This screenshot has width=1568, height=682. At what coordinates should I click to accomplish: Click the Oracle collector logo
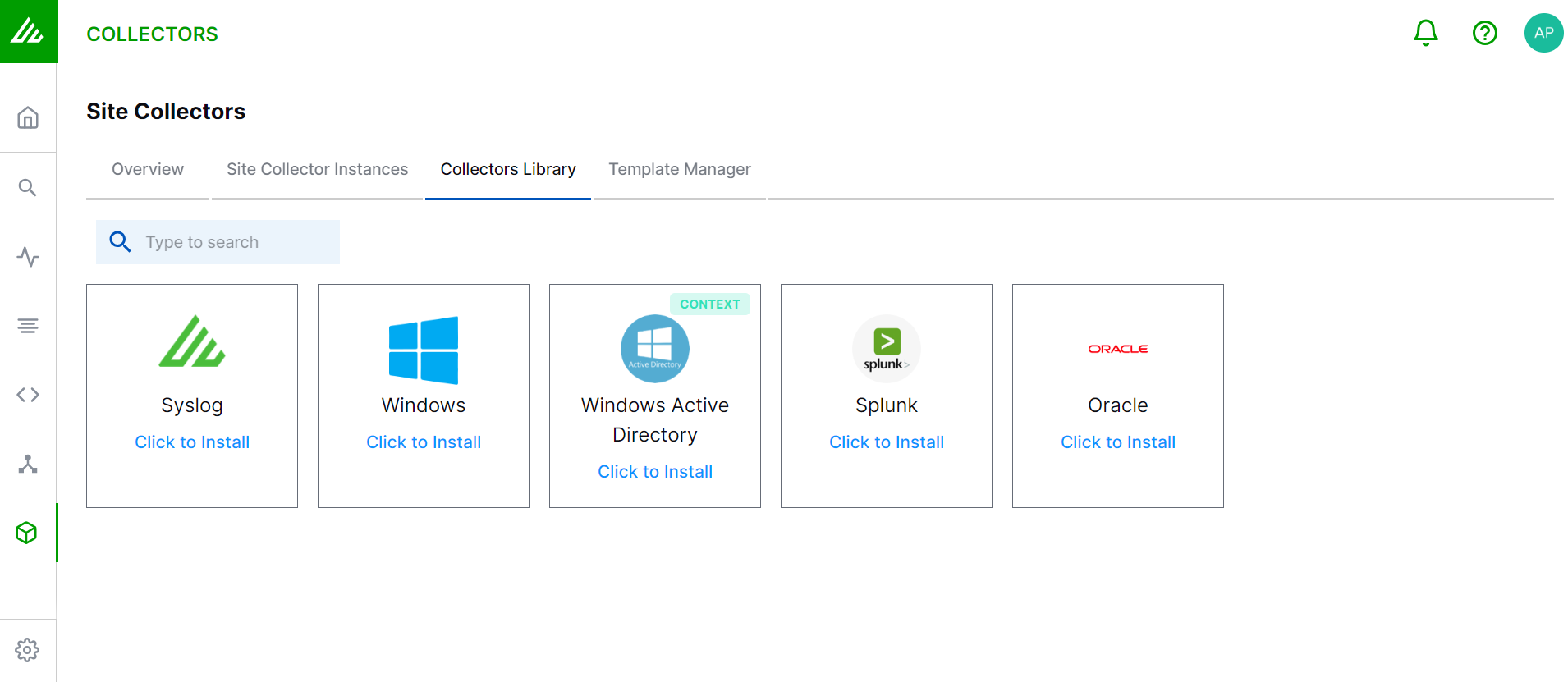[1118, 349]
